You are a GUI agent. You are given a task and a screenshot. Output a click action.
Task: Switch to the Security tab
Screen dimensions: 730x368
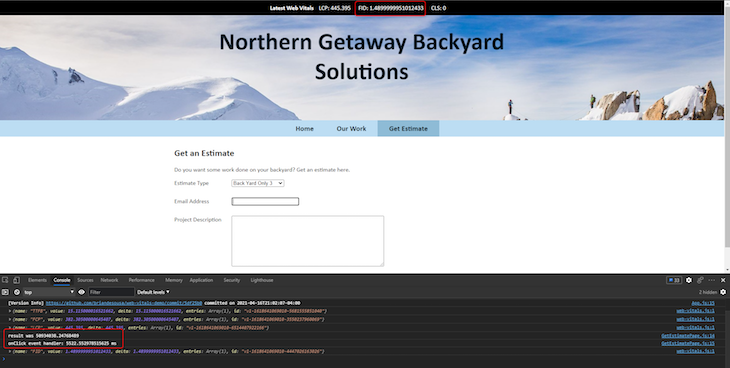(231, 280)
